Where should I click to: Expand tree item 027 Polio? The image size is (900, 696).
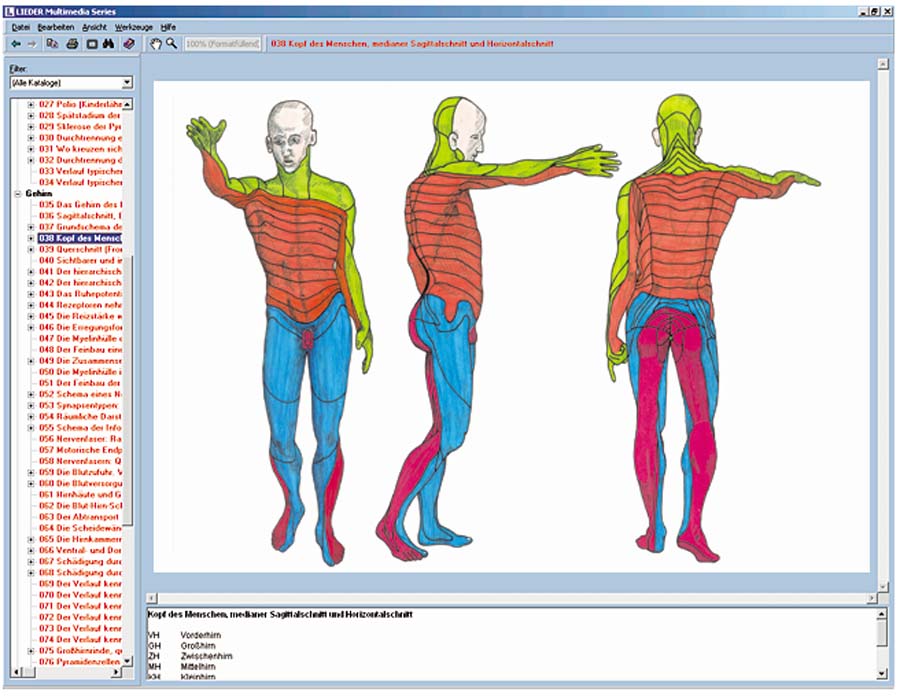[x=31, y=104]
